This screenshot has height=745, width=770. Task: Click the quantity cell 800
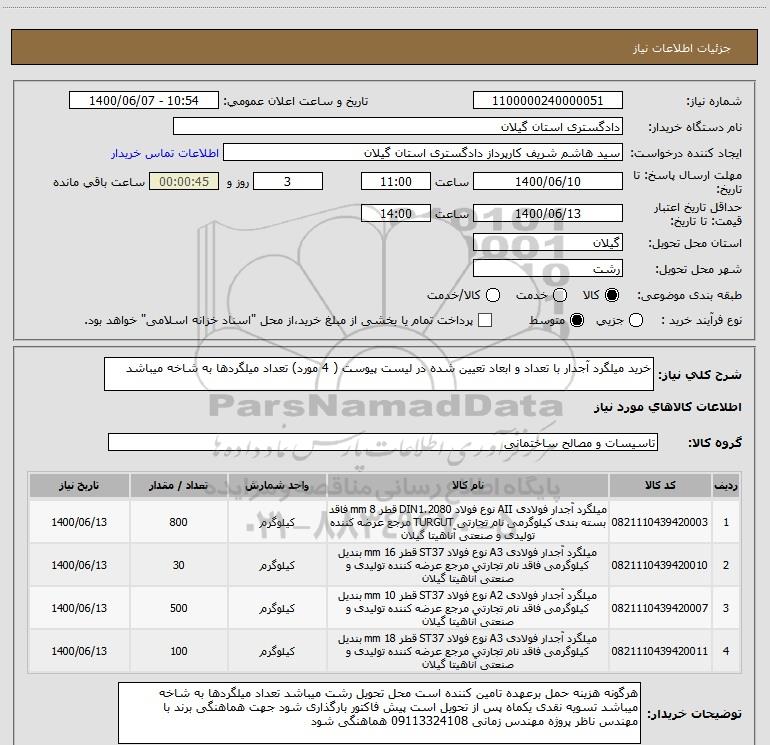pos(178,522)
